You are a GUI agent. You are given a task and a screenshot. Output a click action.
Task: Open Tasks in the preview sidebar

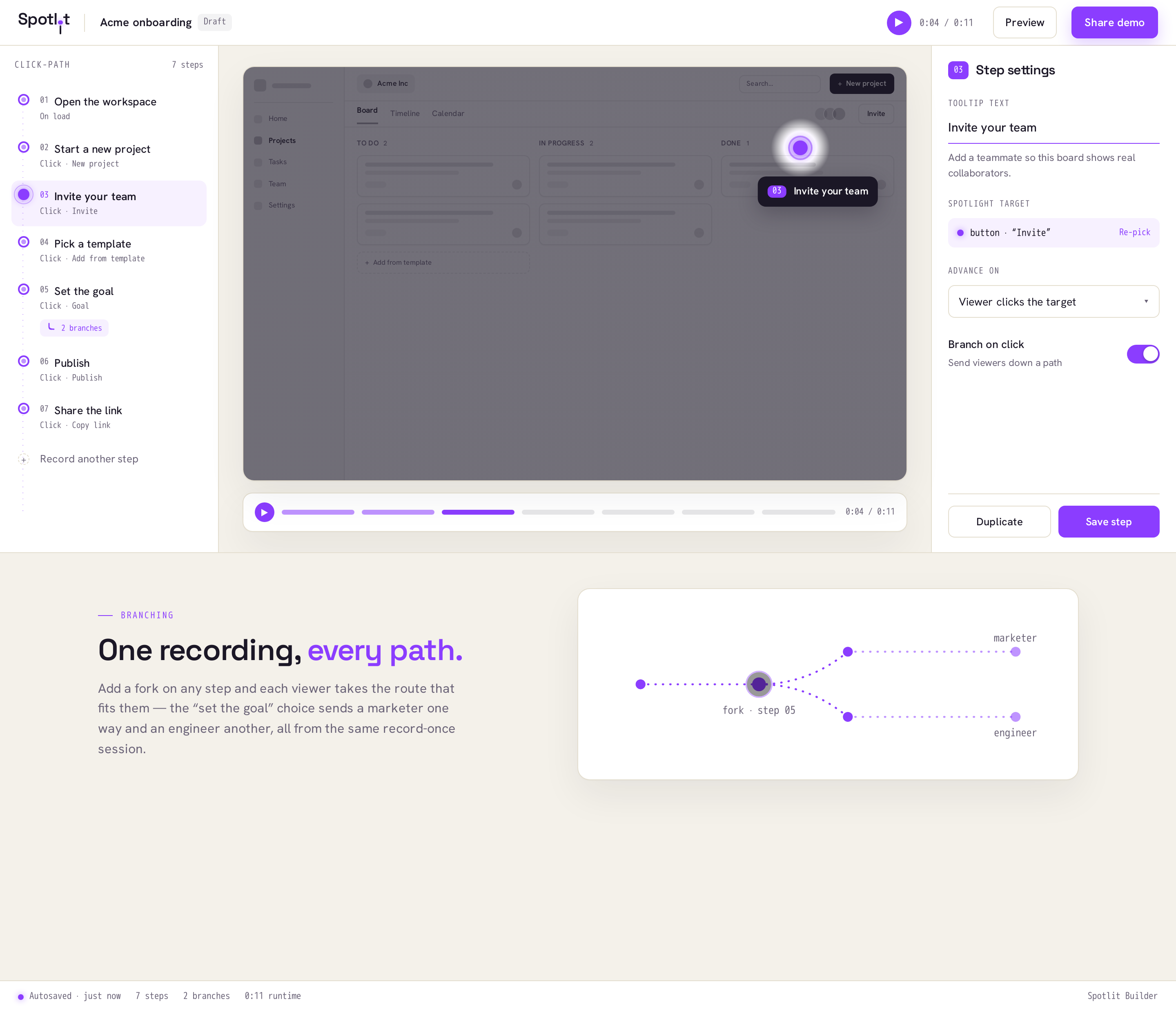[x=293, y=162]
